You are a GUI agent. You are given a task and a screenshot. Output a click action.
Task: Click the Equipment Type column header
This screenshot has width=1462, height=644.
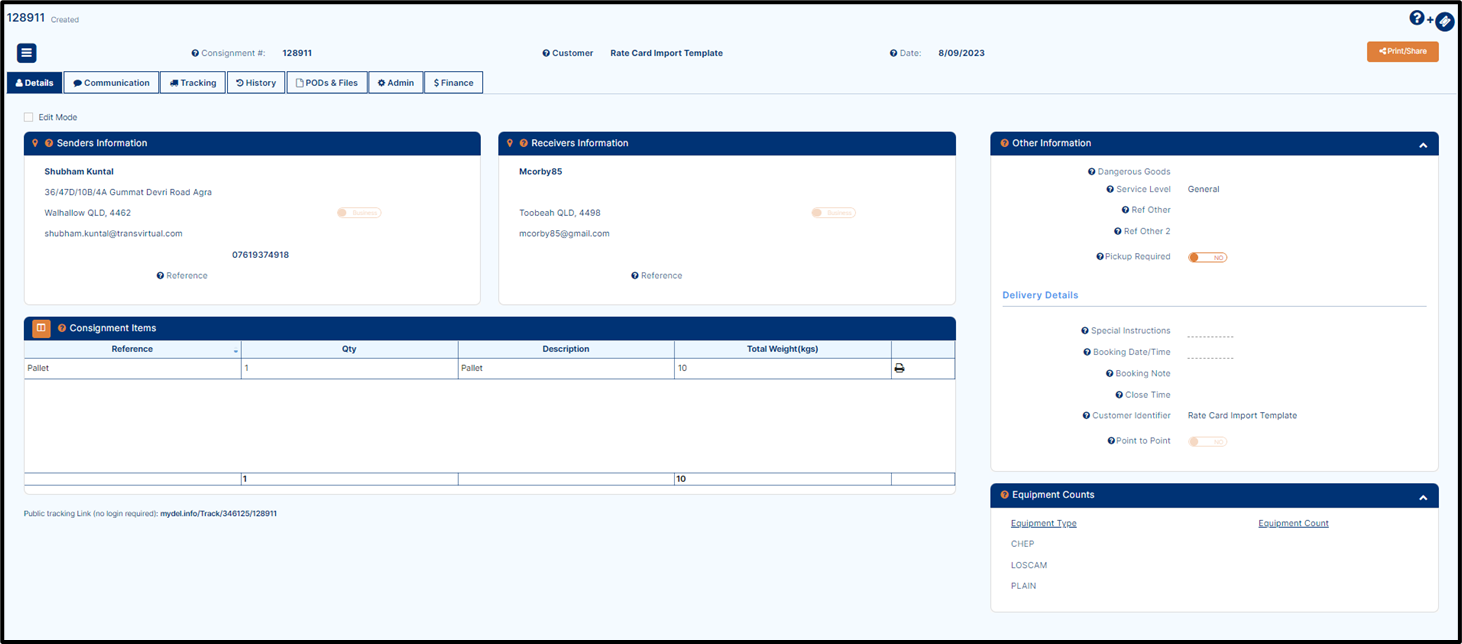(1043, 523)
